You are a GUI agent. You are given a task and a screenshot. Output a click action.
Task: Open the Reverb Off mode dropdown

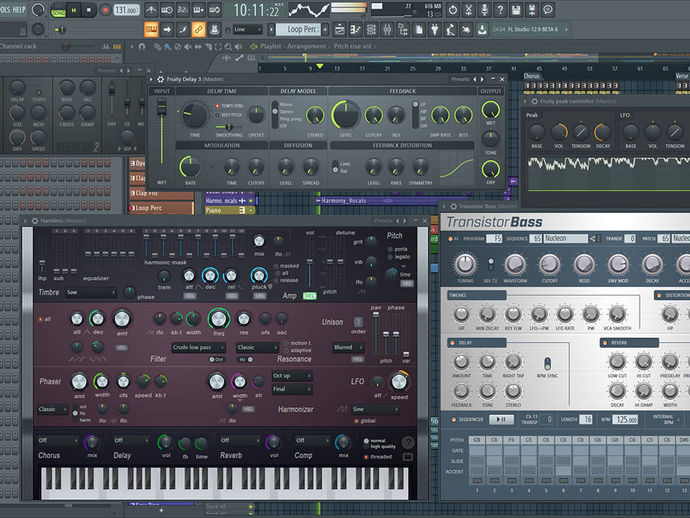240,440
